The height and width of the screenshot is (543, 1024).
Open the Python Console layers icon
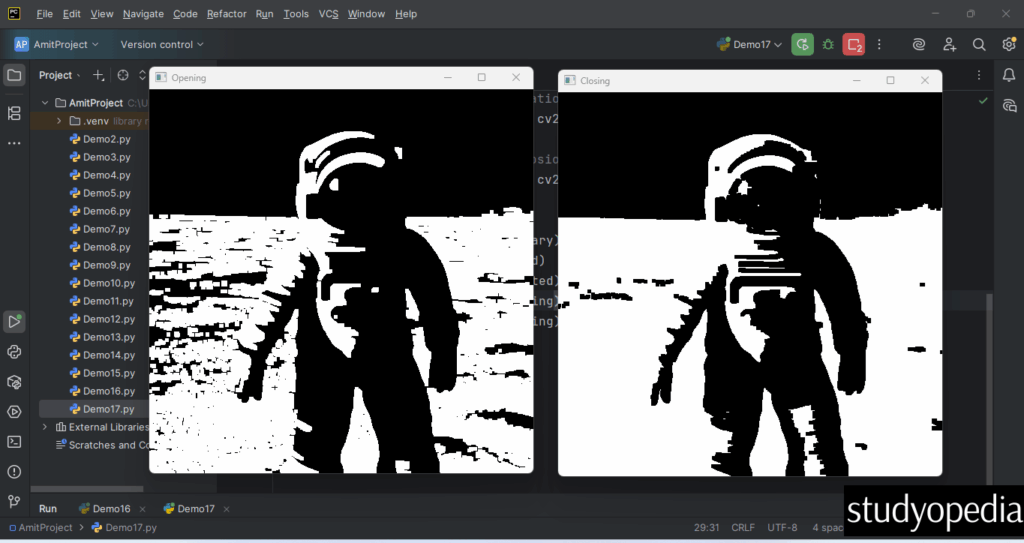point(14,382)
